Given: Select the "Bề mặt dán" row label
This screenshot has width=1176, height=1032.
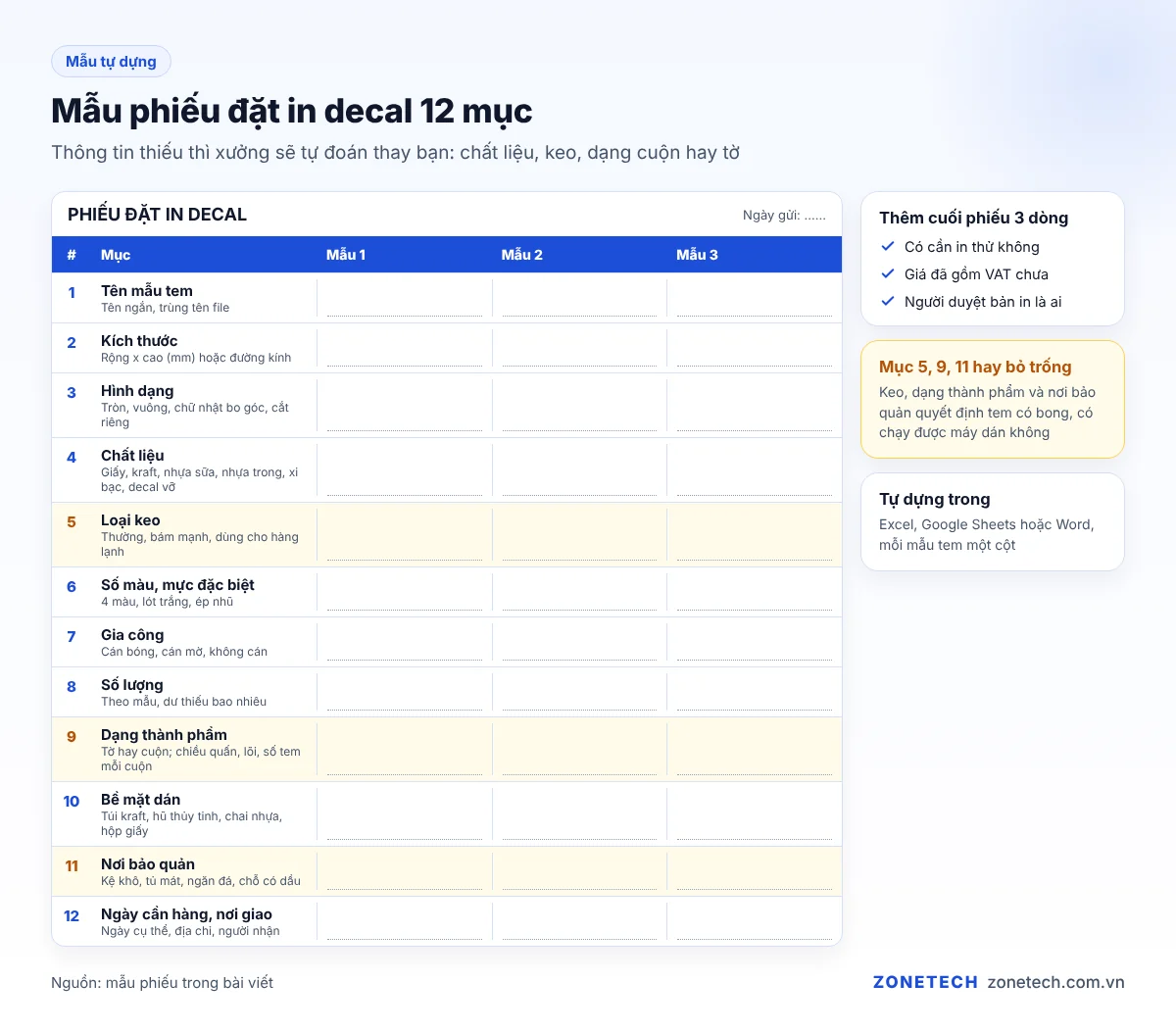Looking at the screenshot, I should pos(140,800).
